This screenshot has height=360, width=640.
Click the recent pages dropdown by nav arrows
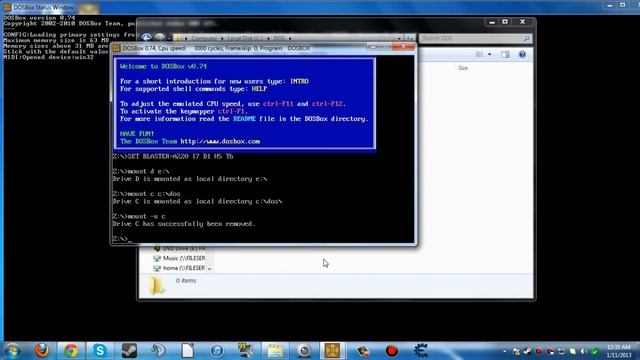169,39
